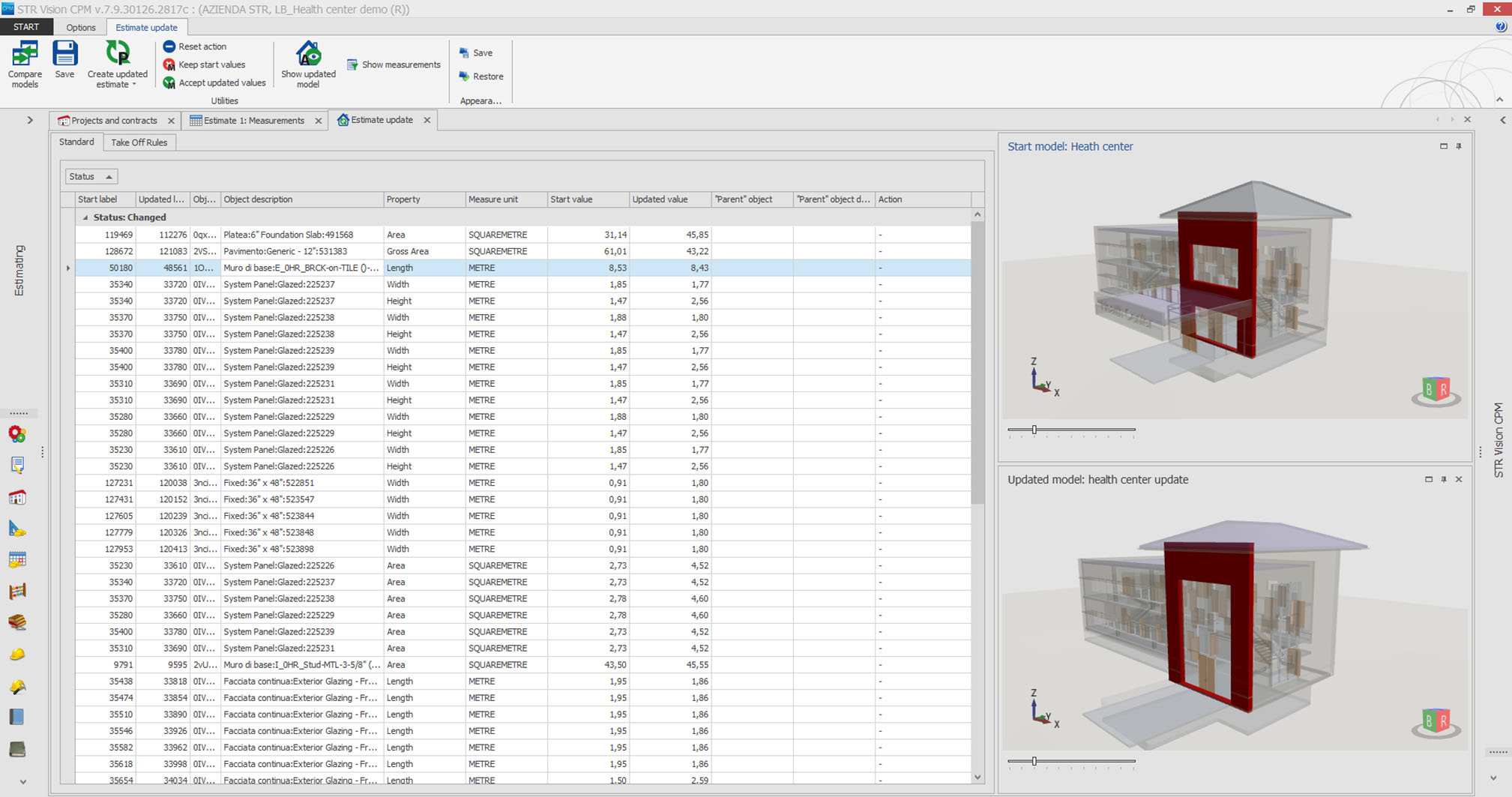Select Keep start values

211,64
